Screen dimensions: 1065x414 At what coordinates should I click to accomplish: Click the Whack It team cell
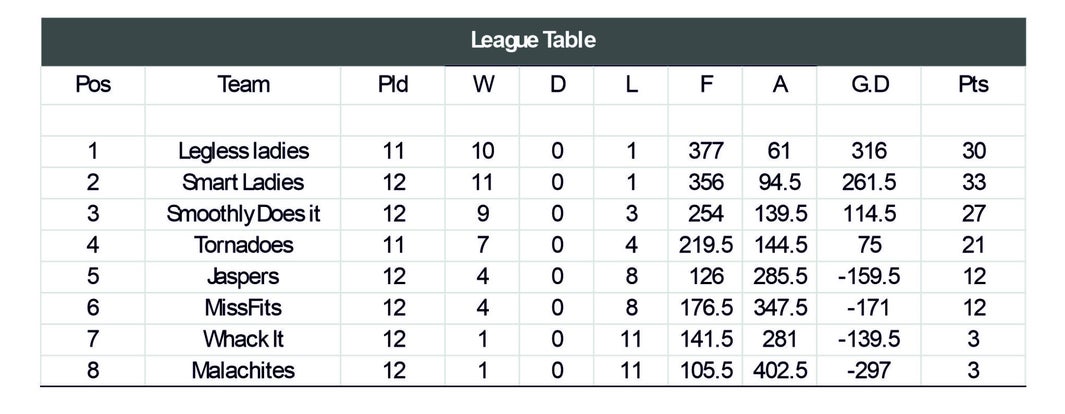pos(243,339)
